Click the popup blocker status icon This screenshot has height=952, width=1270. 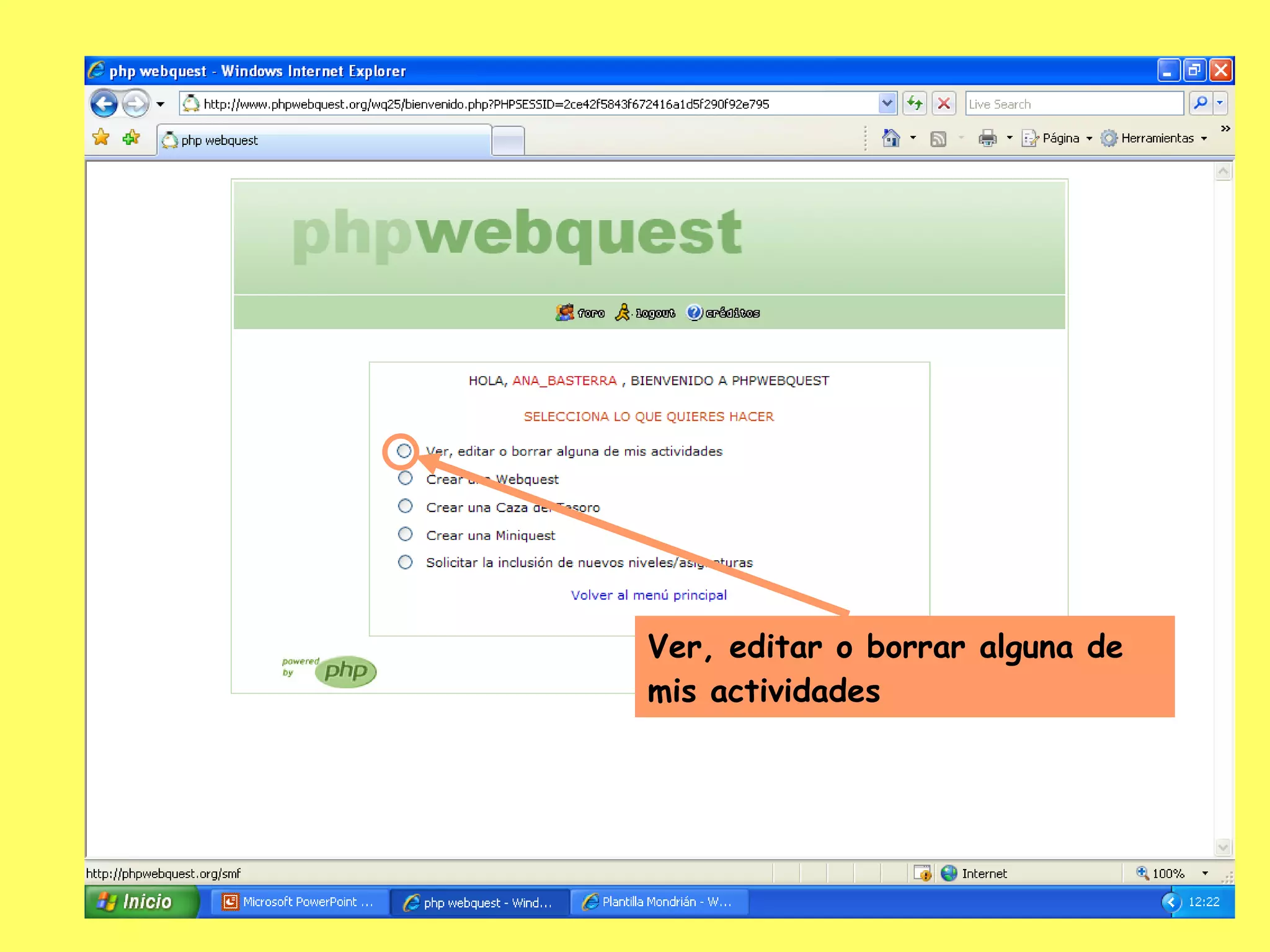[x=923, y=873]
